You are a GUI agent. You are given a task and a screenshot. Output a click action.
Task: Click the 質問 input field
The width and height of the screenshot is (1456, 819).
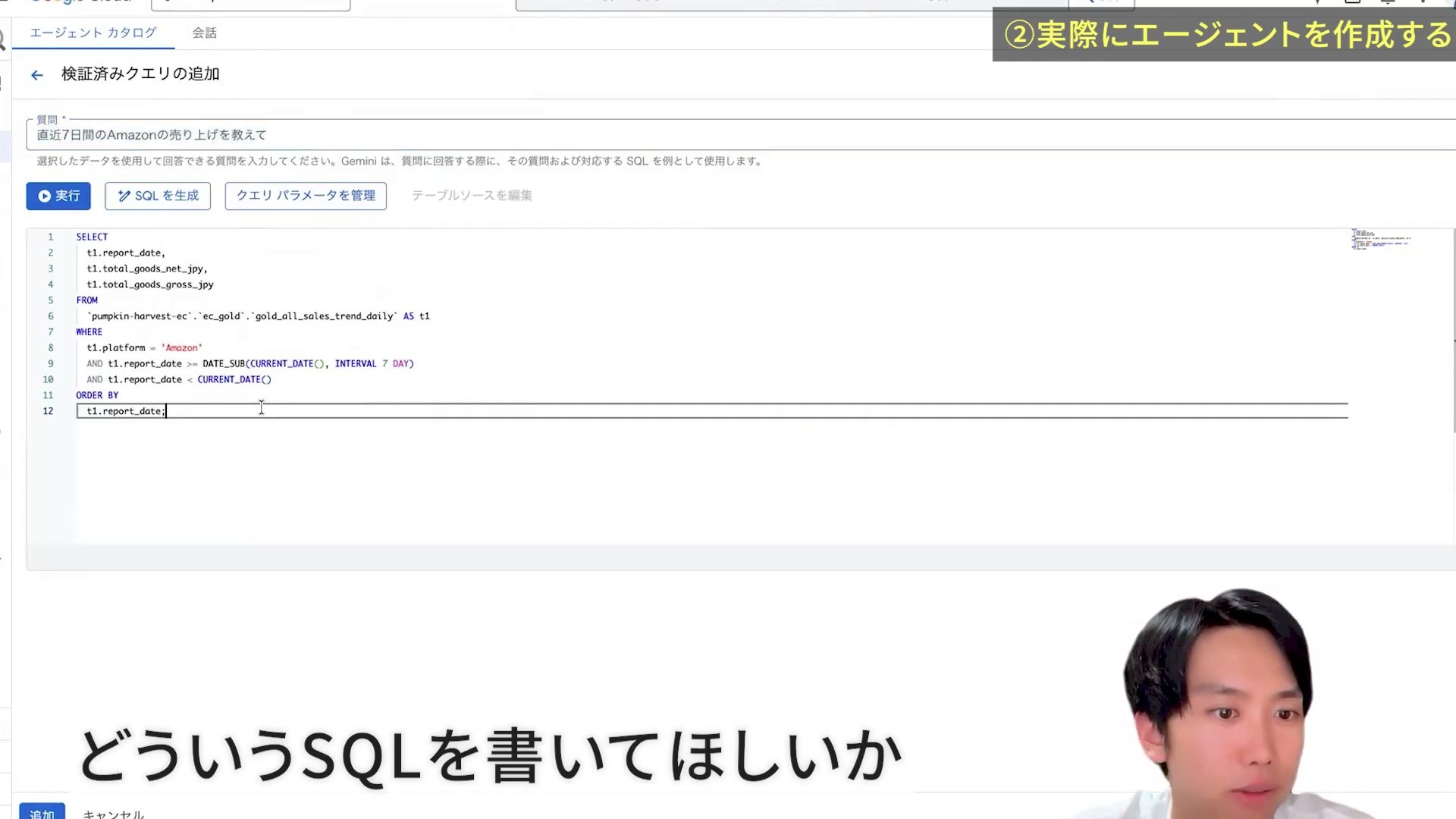(x=743, y=135)
